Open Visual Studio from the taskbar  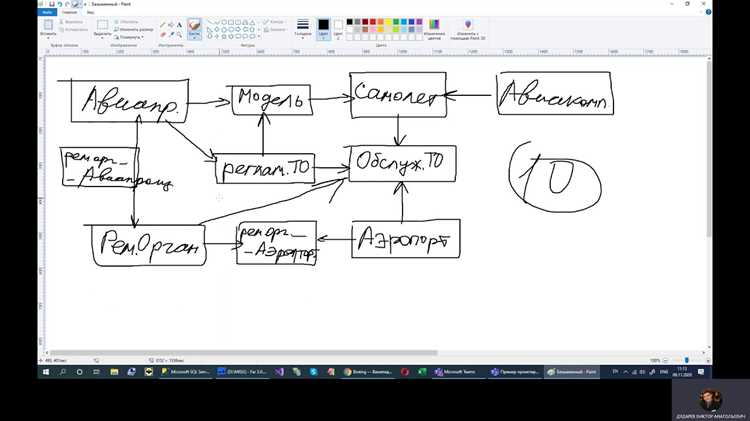tap(279, 372)
